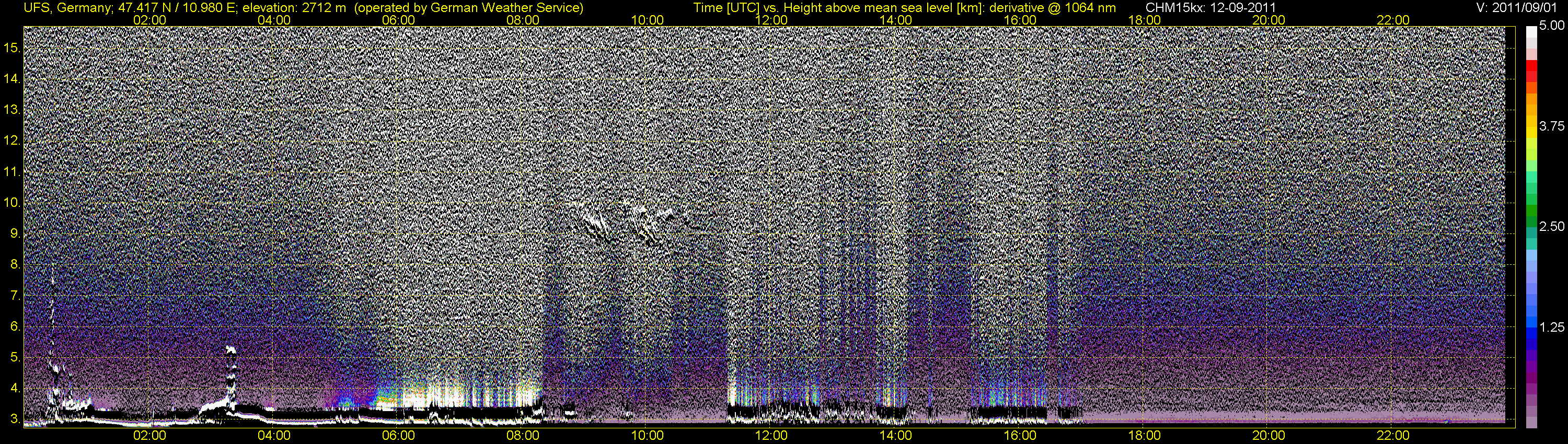Click '12:00' on the top time axis
Viewport: 1568px width, 444px height.
[x=771, y=20]
